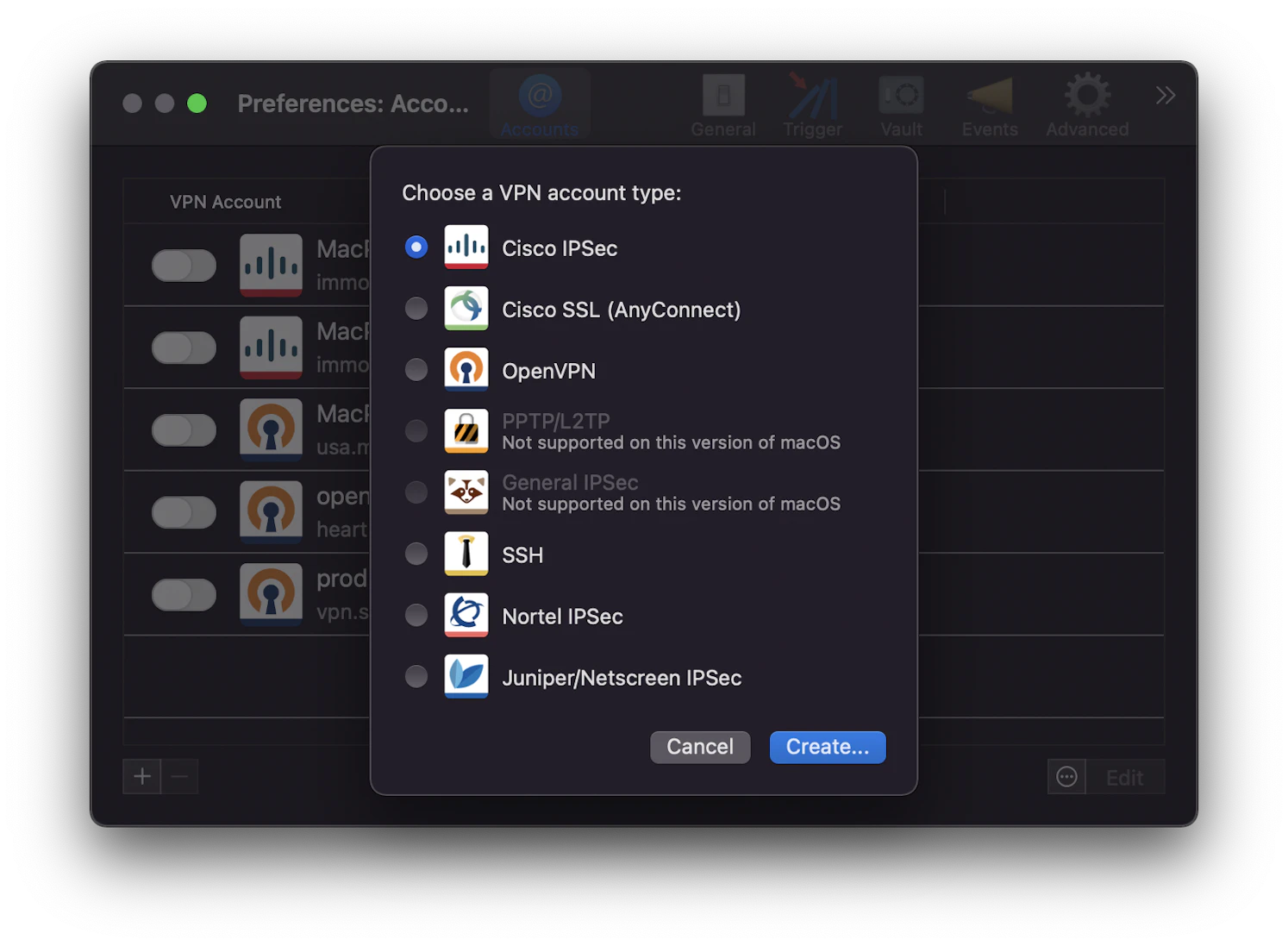Screen dimensions: 1288x946
Task: Switch to the Vault tab
Action: [x=901, y=106]
